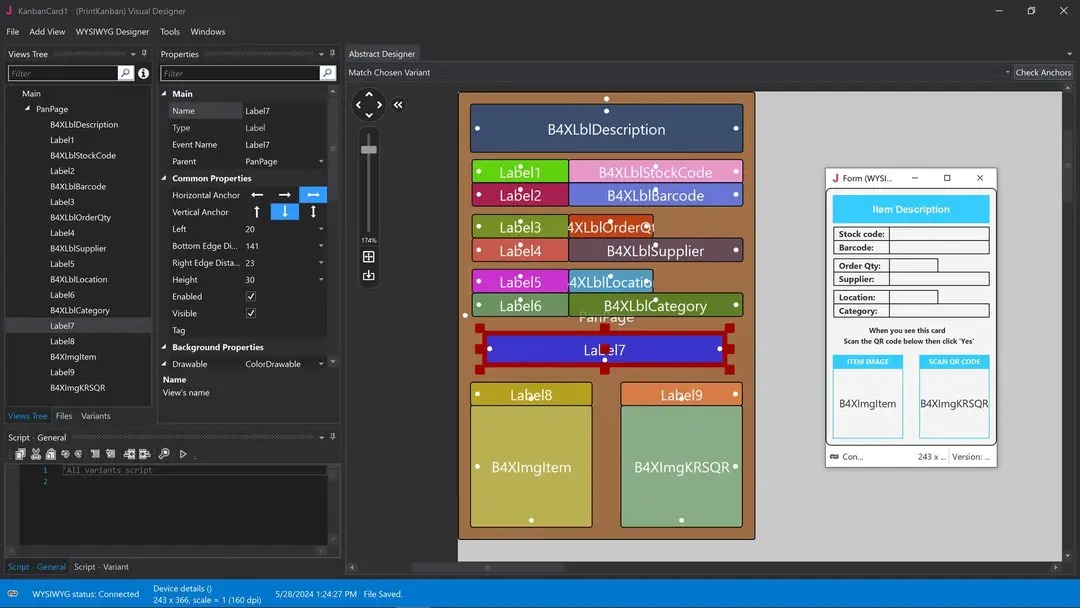Collapse the PanPage node in Views Tree

coord(28,109)
